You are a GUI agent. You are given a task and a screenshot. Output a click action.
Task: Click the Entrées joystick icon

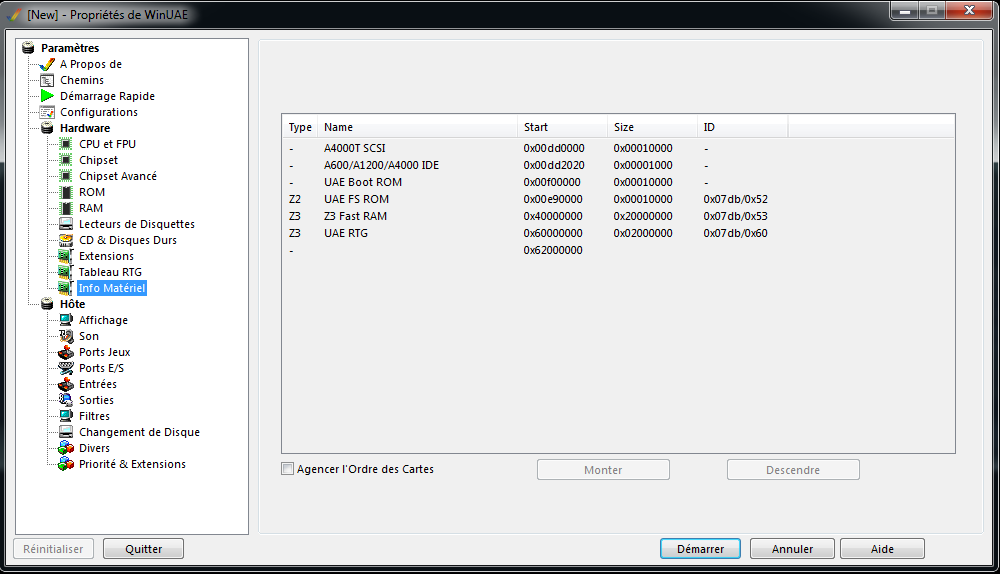[x=66, y=384]
